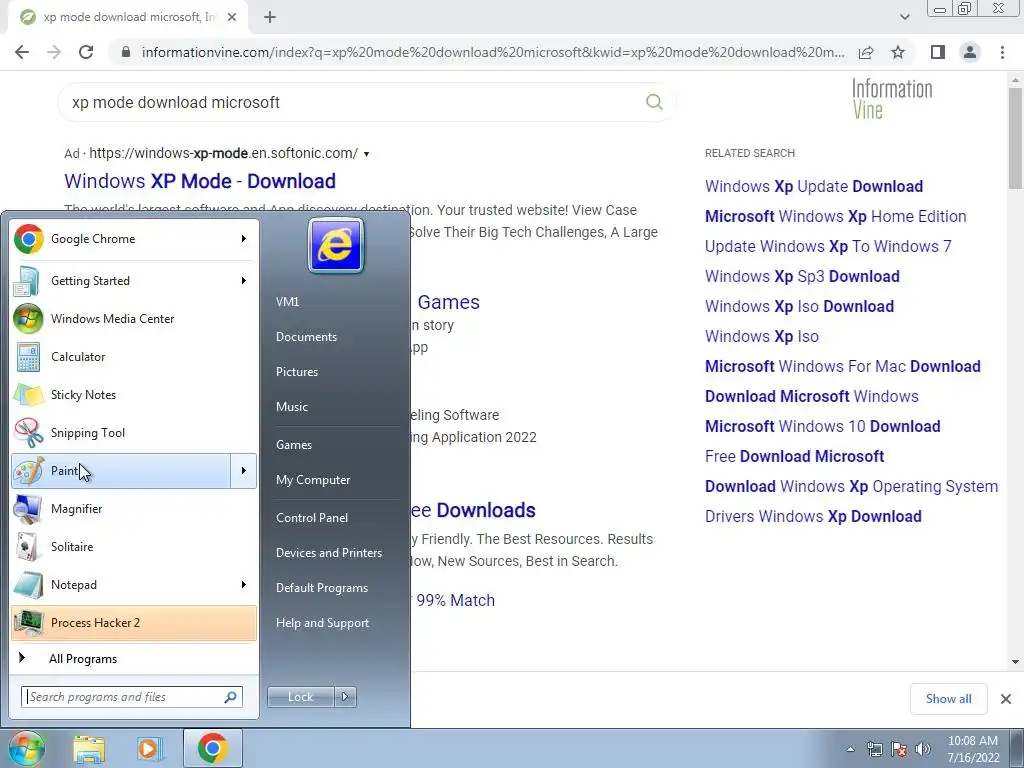
Task: Open Action Center flag tray icon
Action: click(899, 749)
